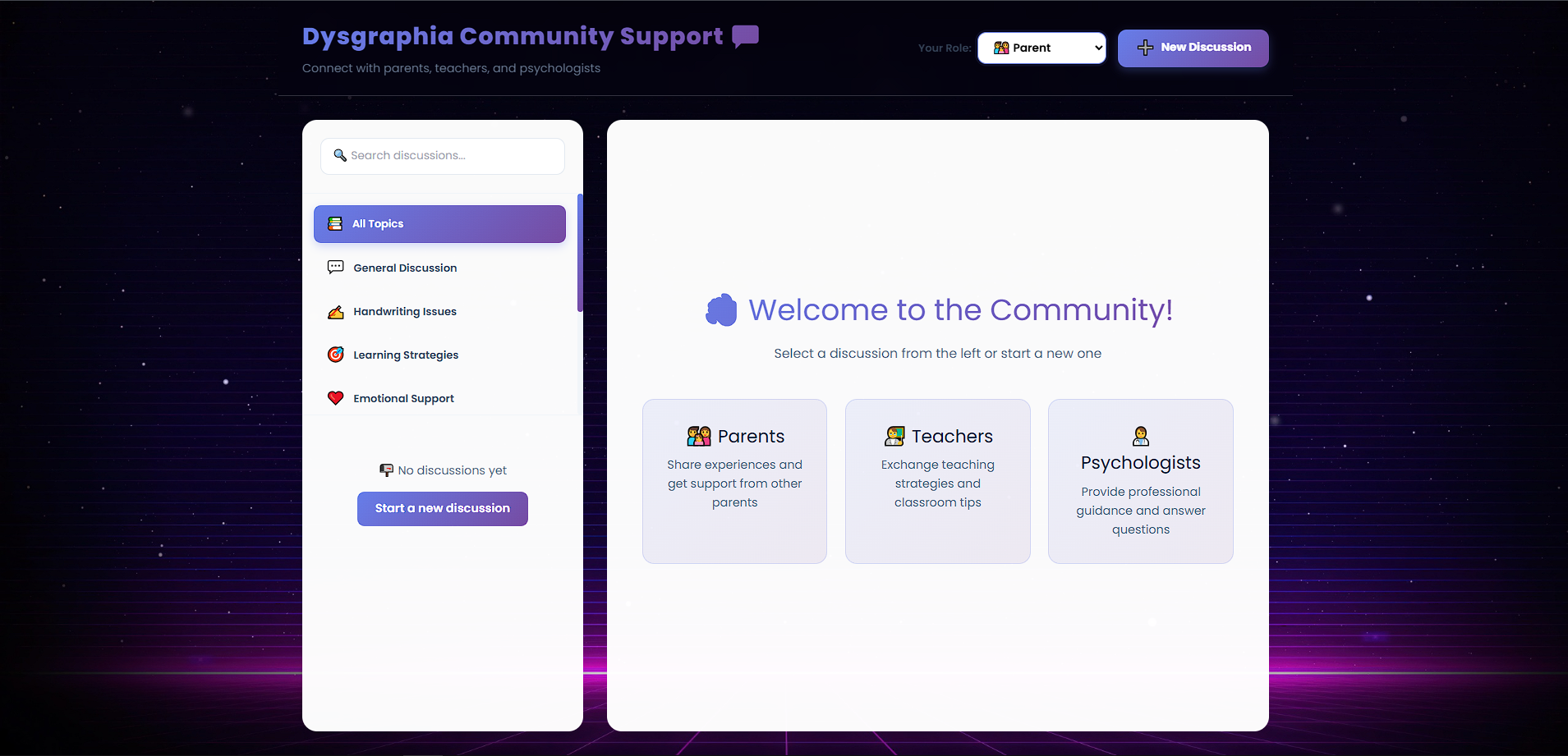Click the Dysgraphia Community Support title
Viewport: 1568px width, 756px height.
coord(512,35)
